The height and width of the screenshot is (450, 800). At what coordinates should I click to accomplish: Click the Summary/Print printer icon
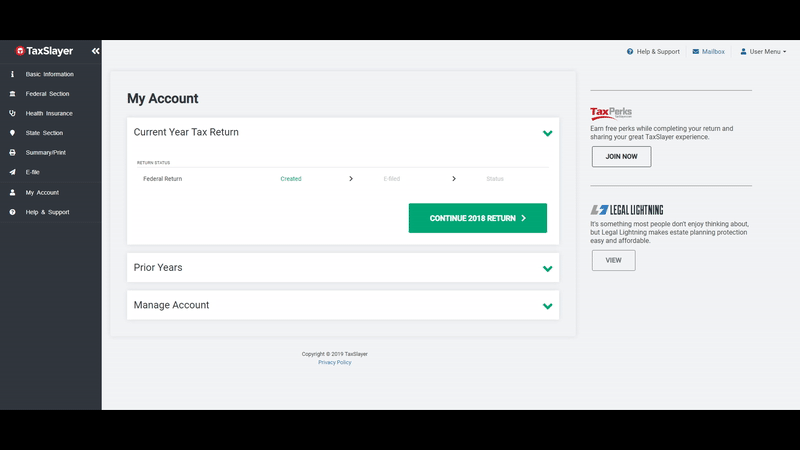(12, 153)
